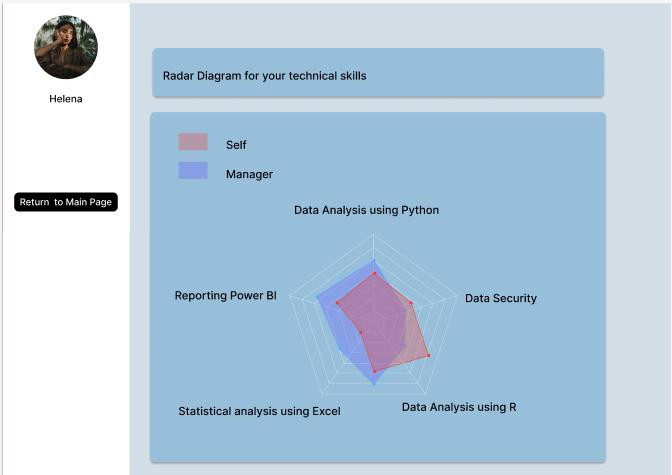Click the Helena username label
Viewport: 672px width, 475px height.
pyautogui.click(x=66, y=99)
